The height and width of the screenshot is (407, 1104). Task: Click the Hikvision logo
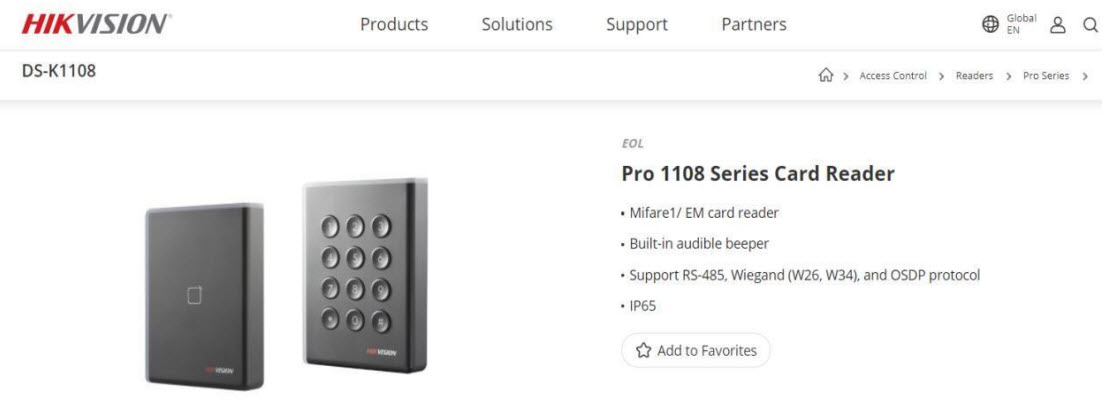click(x=96, y=24)
